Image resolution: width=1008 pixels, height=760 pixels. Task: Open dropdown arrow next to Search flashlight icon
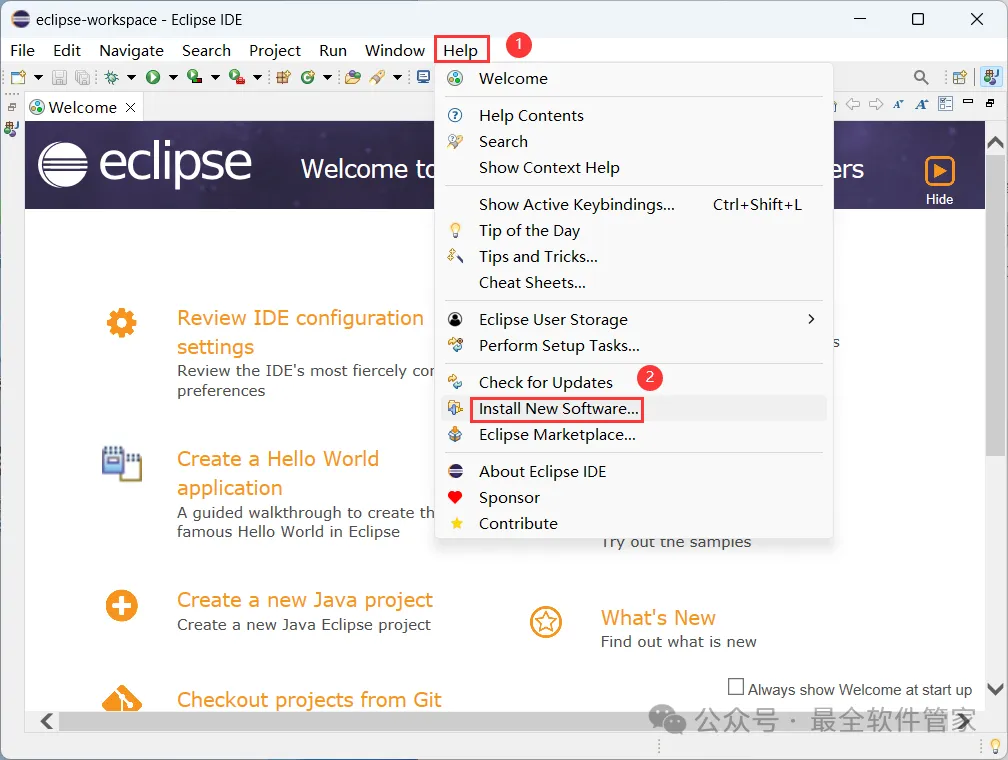397,77
